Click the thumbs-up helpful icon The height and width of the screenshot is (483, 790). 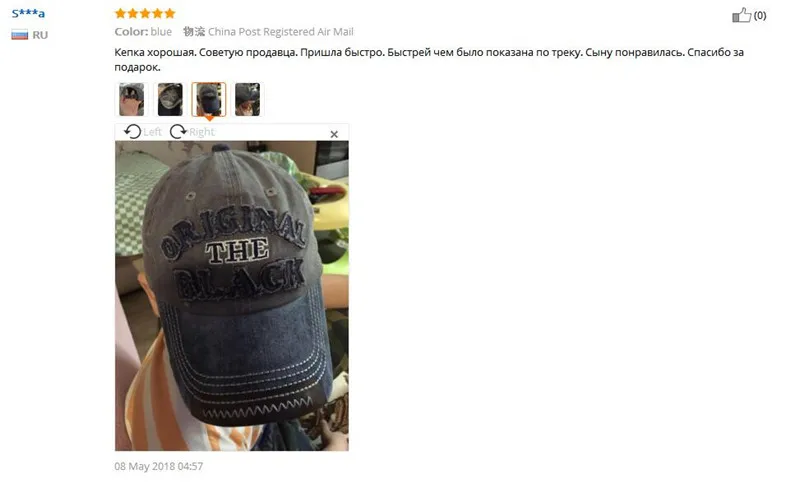point(741,15)
